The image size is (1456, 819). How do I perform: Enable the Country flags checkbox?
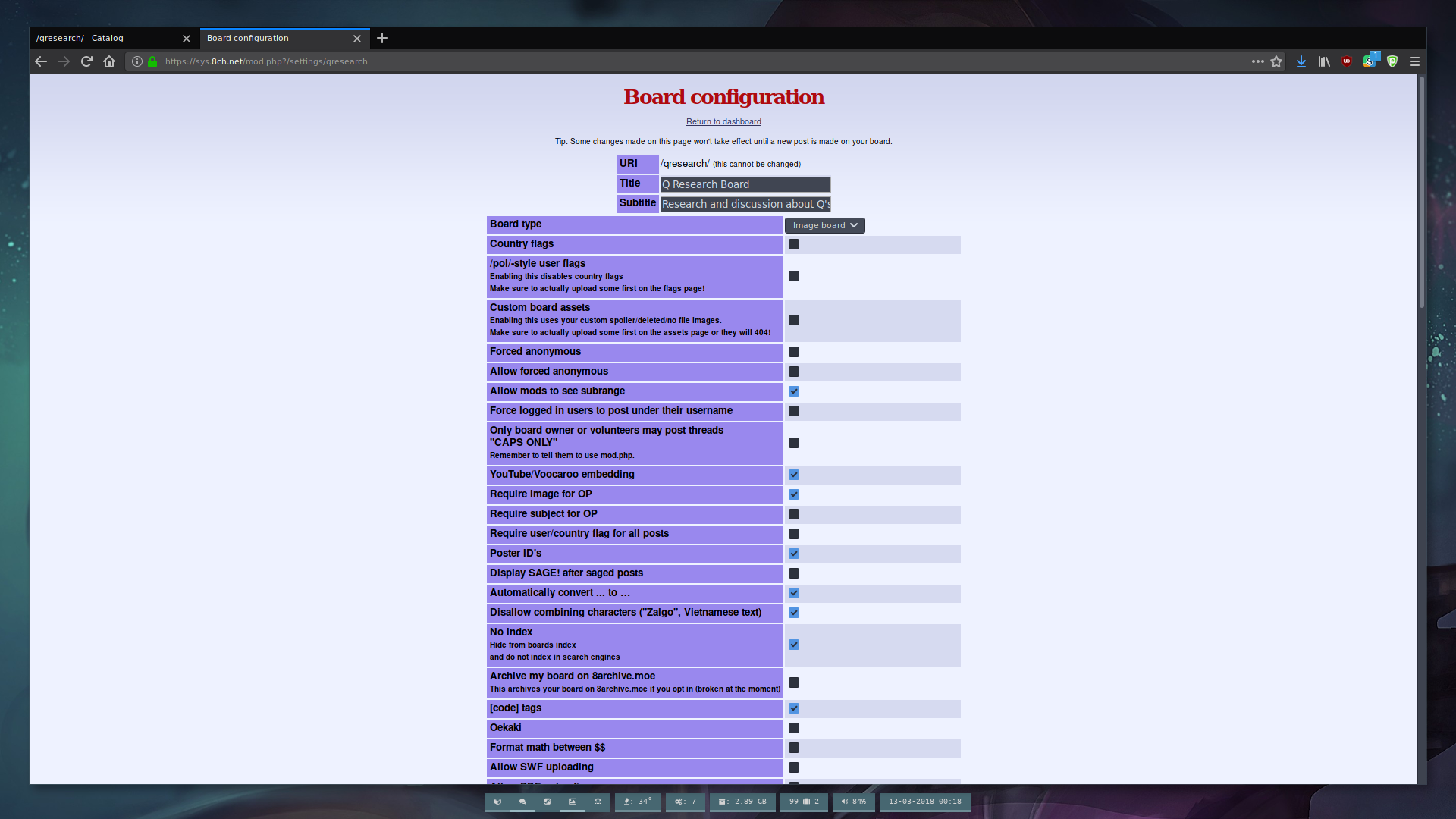pyautogui.click(x=794, y=244)
